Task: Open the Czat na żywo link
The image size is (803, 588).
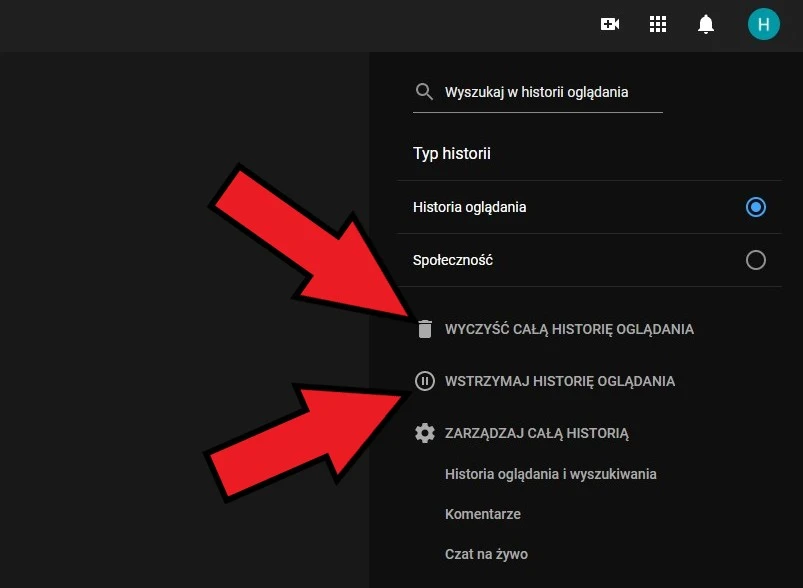Action: tap(486, 554)
